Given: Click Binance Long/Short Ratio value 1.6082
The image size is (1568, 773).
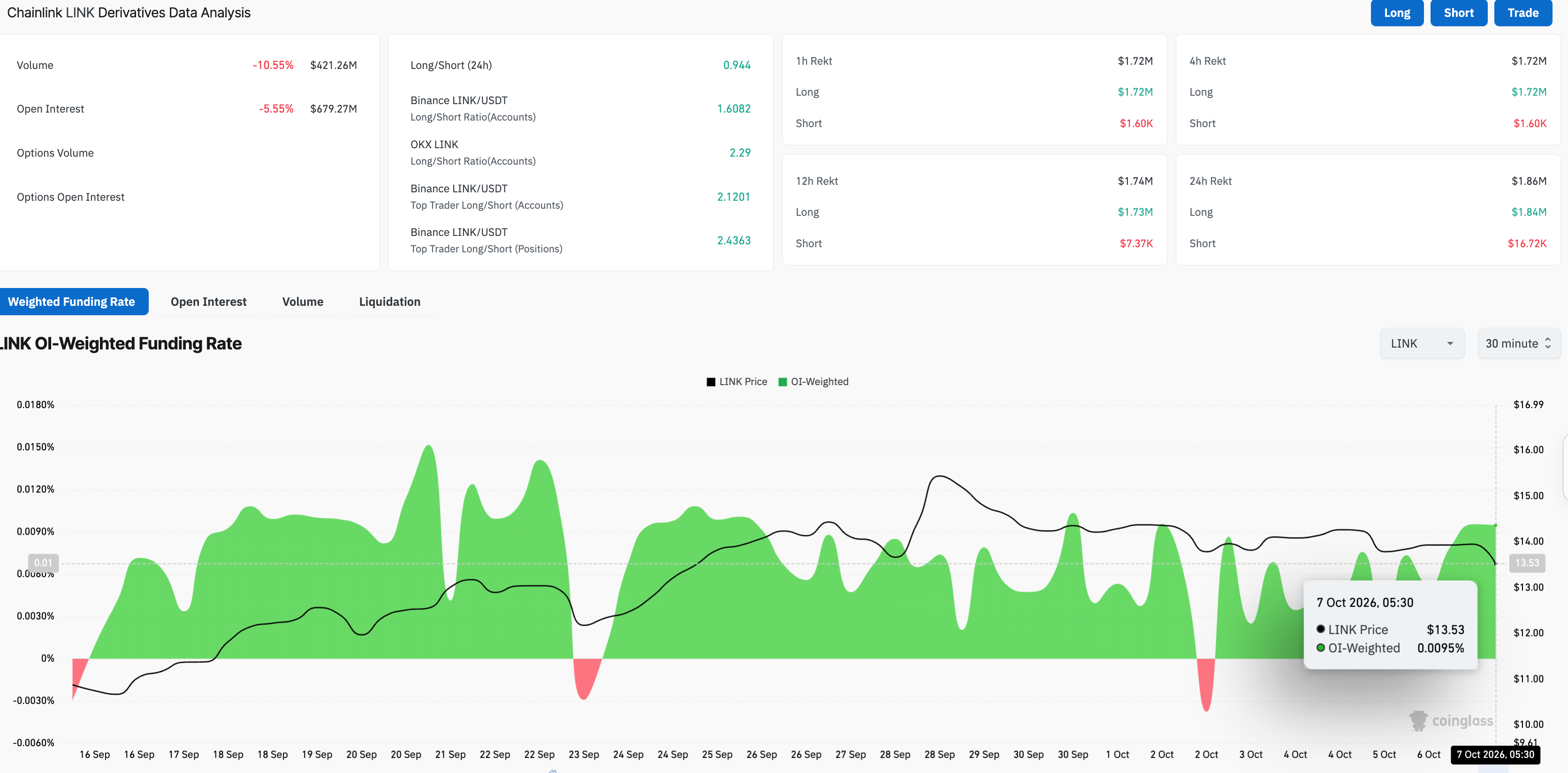Looking at the screenshot, I should pos(733,108).
